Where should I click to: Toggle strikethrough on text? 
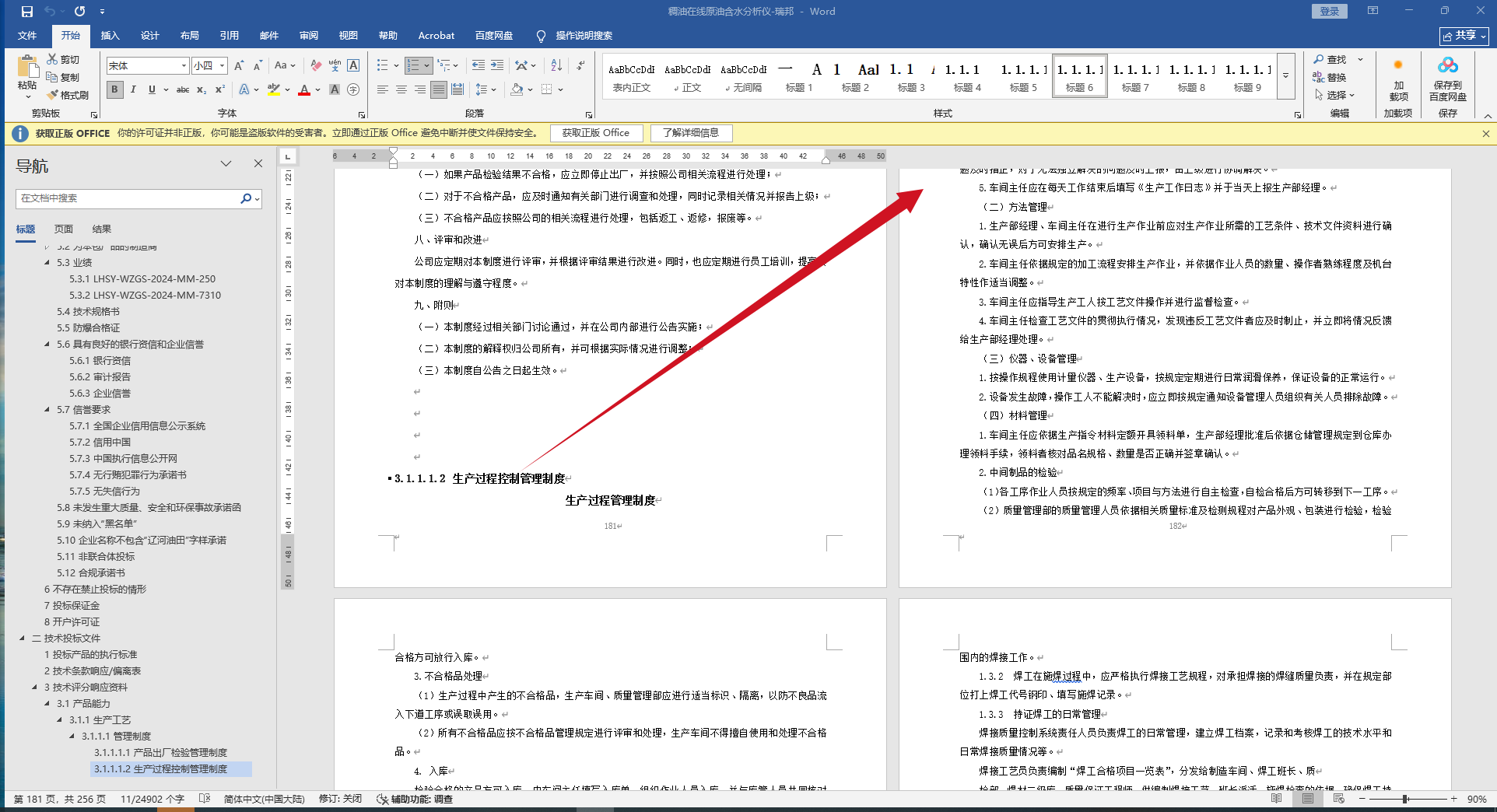coord(183,89)
